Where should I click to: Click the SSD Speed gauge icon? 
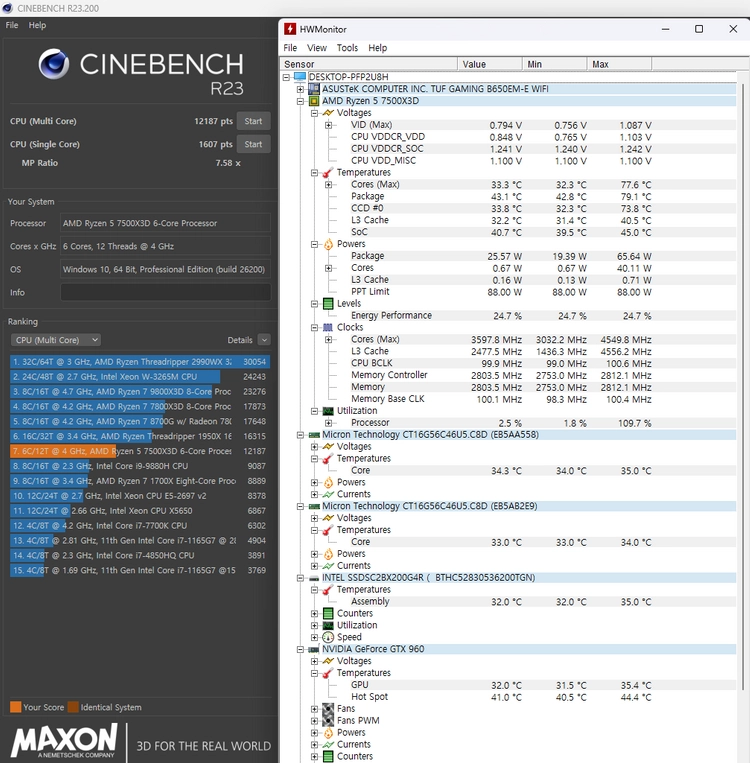(x=328, y=637)
